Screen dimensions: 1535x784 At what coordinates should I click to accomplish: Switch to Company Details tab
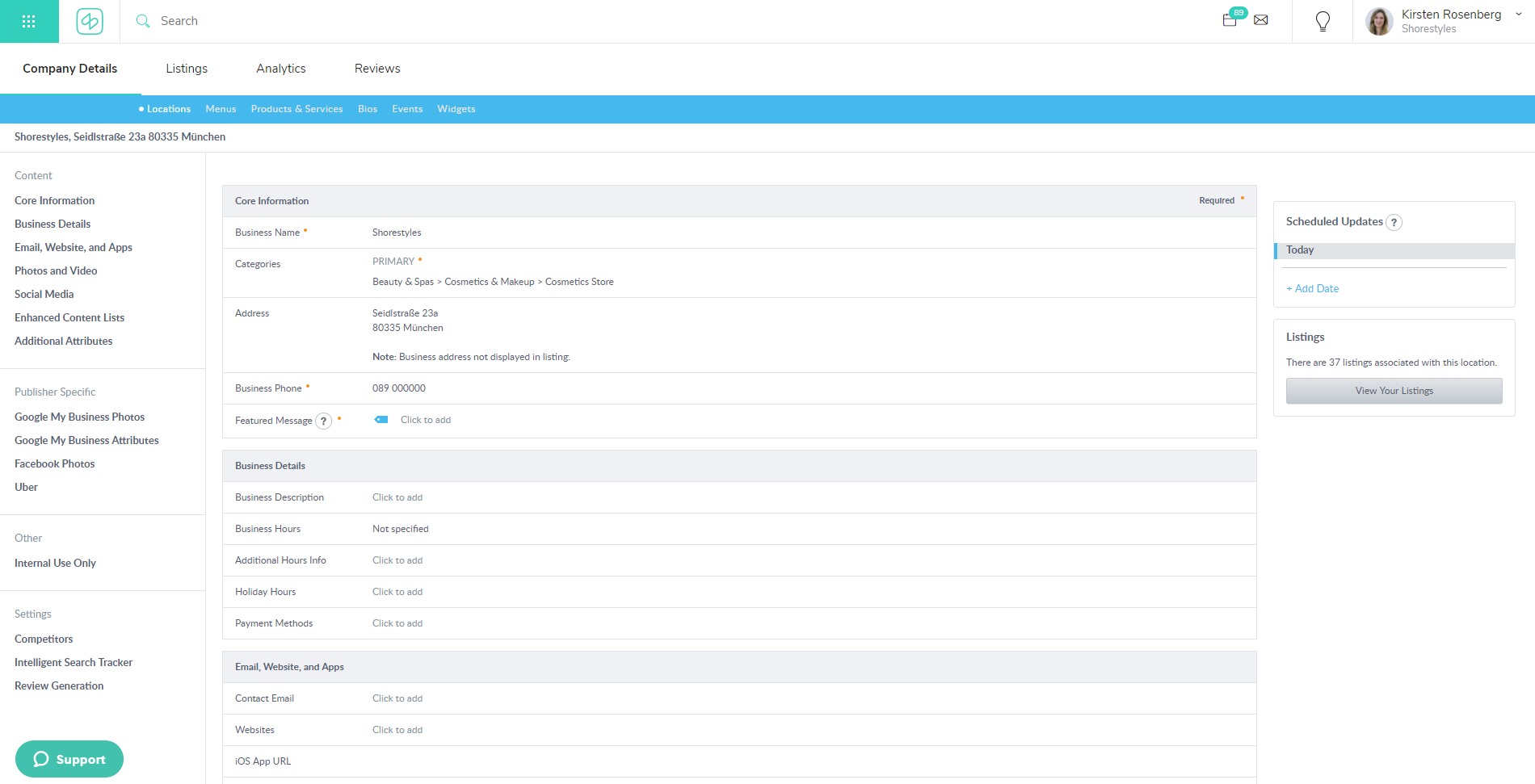tap(70, 69)
